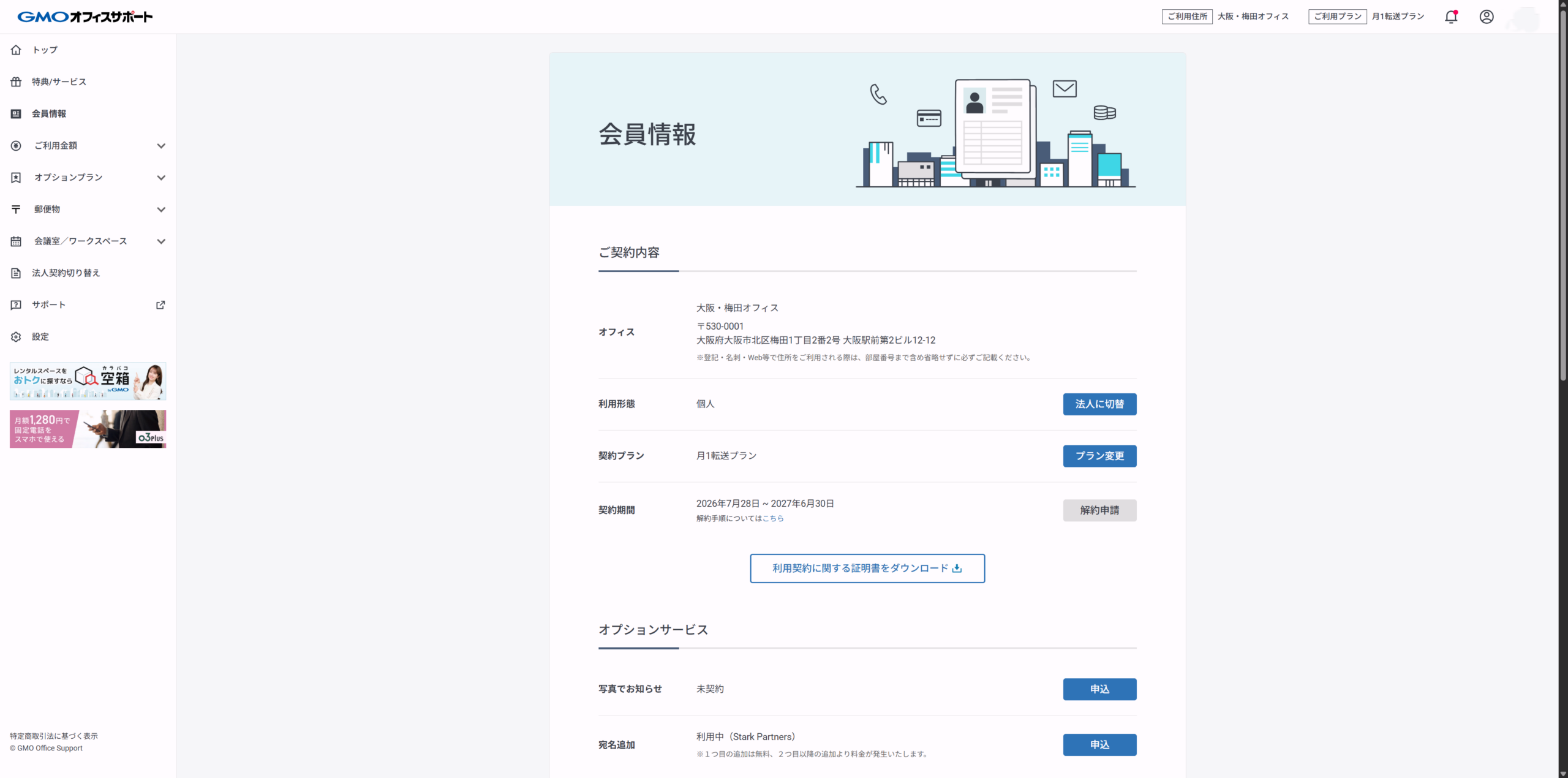Viewport: 1568px width, 778px height.
Task: Open the user account icon in header
Action: tap(1487, 17)
